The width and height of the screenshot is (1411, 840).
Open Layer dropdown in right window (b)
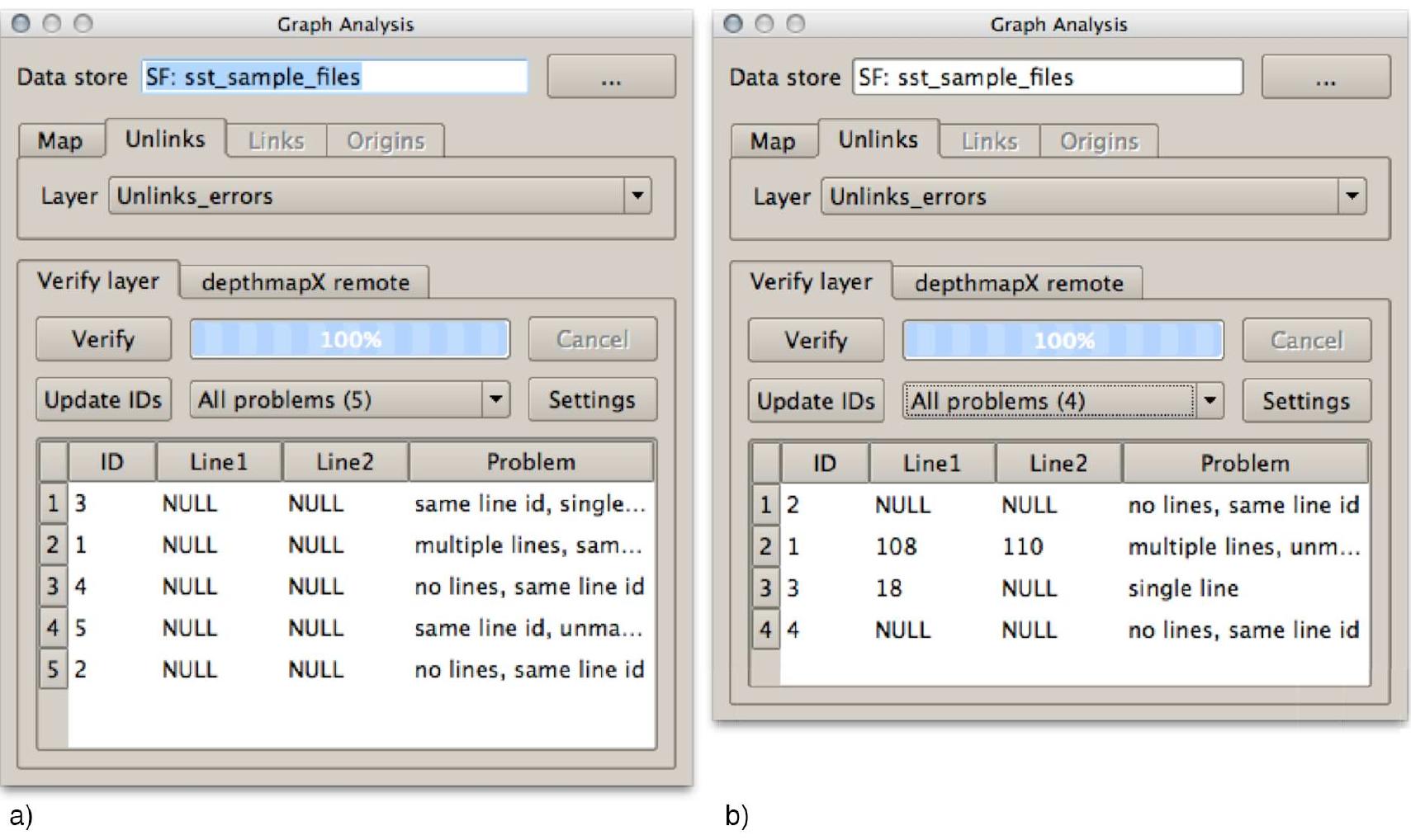click(1093, 196)
